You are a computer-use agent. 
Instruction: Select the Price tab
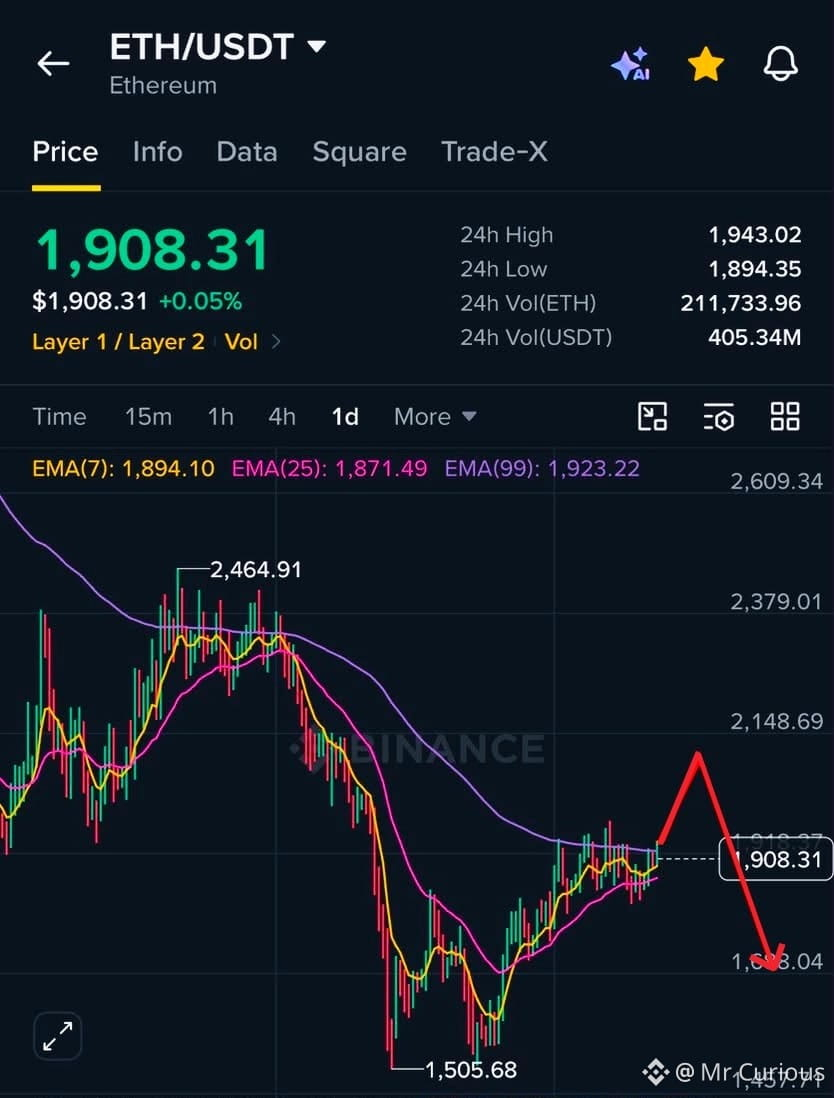click(x=66, y=152)
